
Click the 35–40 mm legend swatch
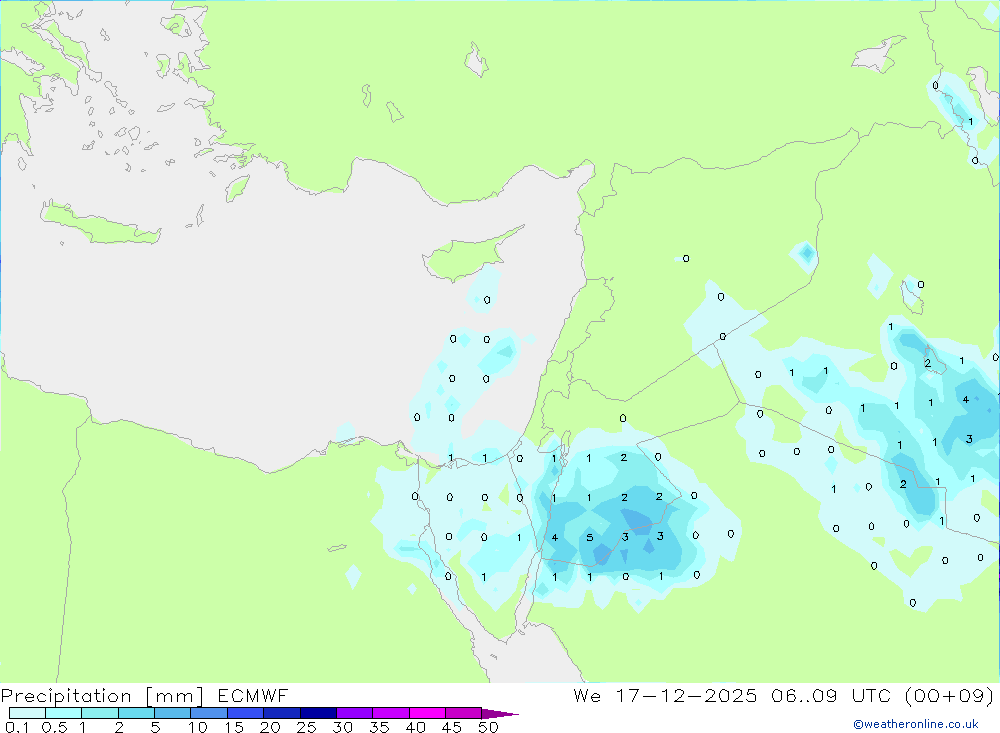(x=391, y=713)
